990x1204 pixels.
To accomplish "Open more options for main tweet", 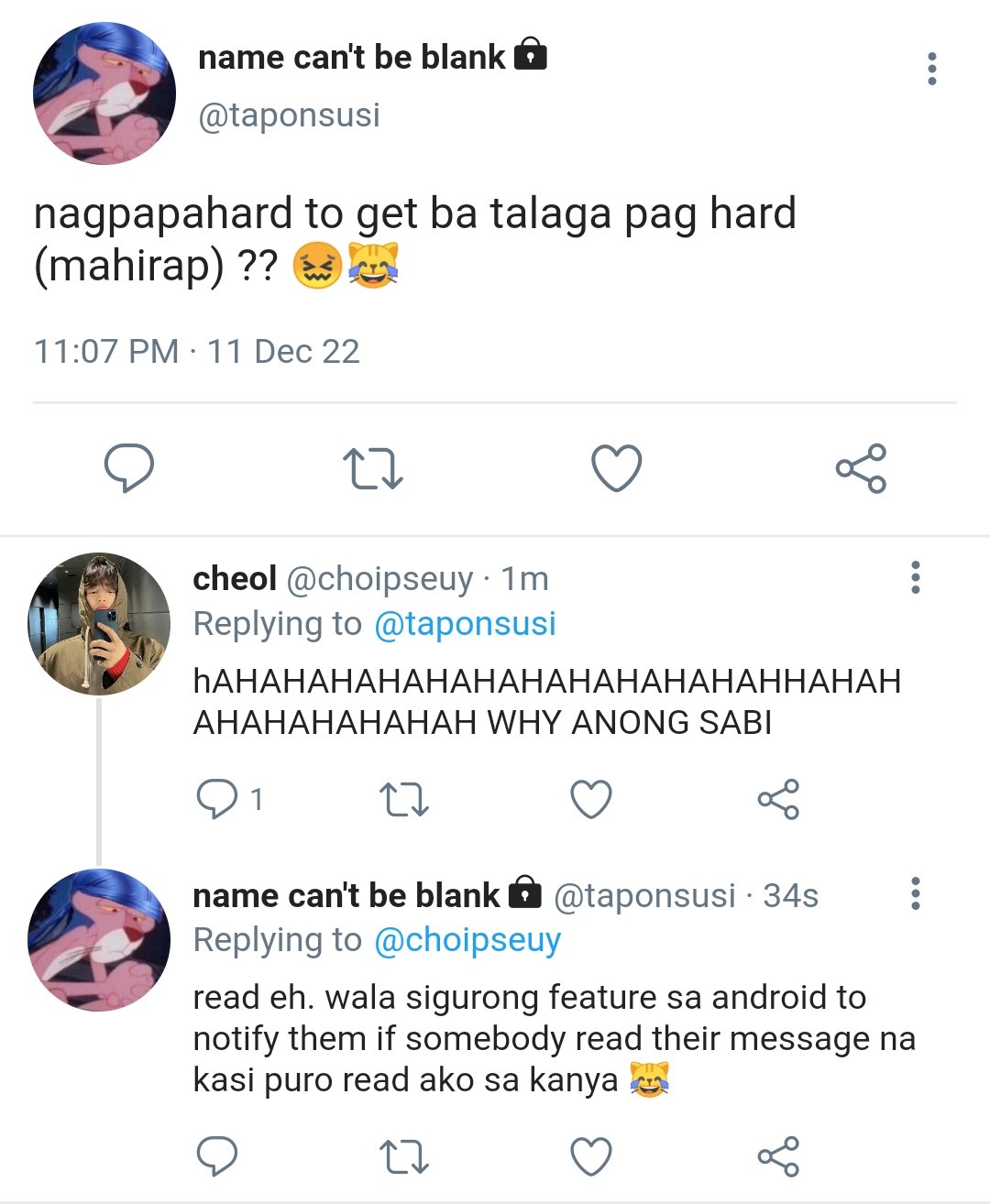I will [932, 70].
